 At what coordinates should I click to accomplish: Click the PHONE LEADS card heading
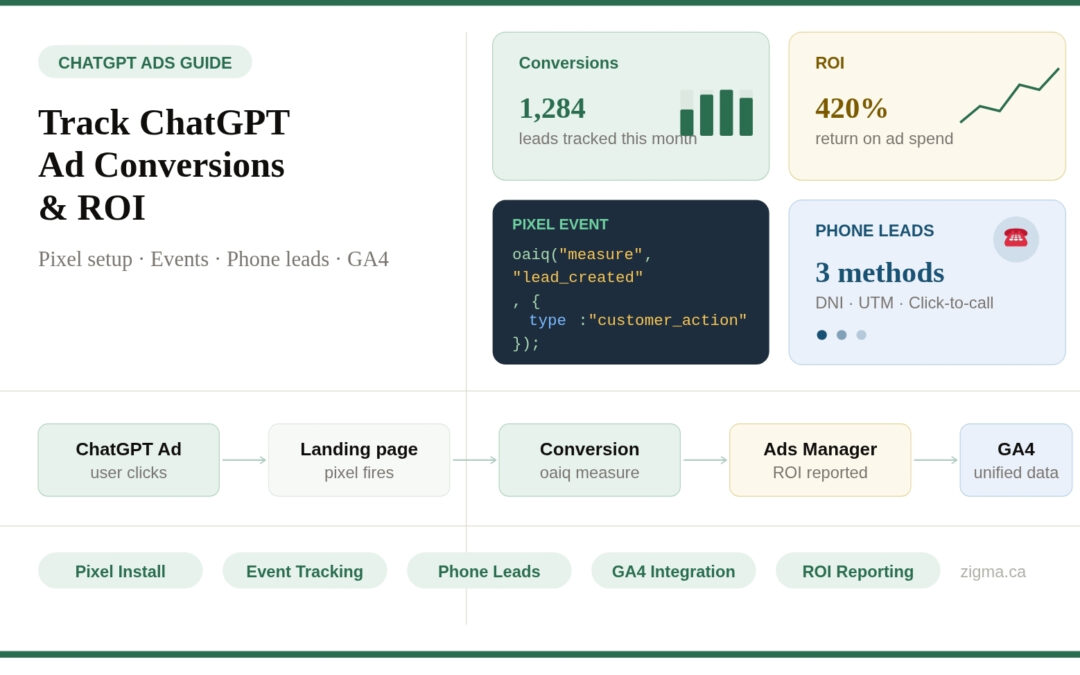coord(874,231)
